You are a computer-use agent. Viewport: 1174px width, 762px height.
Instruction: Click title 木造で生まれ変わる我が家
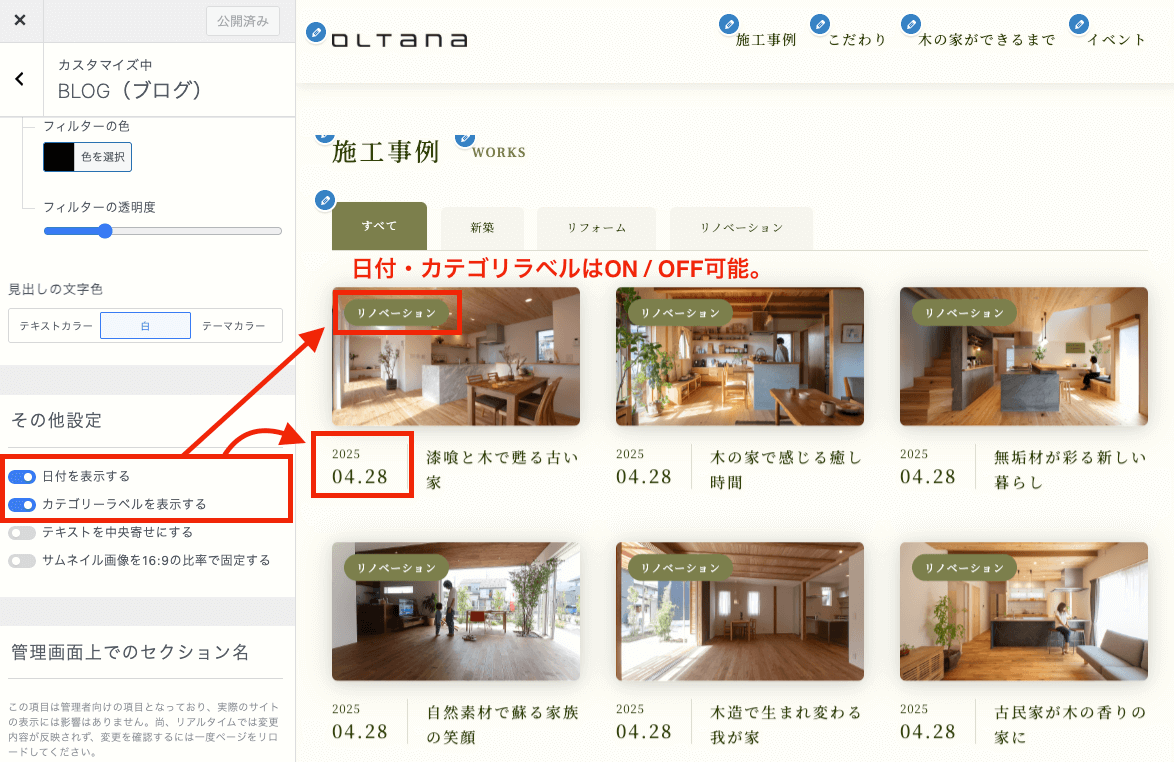click(786, 725)
